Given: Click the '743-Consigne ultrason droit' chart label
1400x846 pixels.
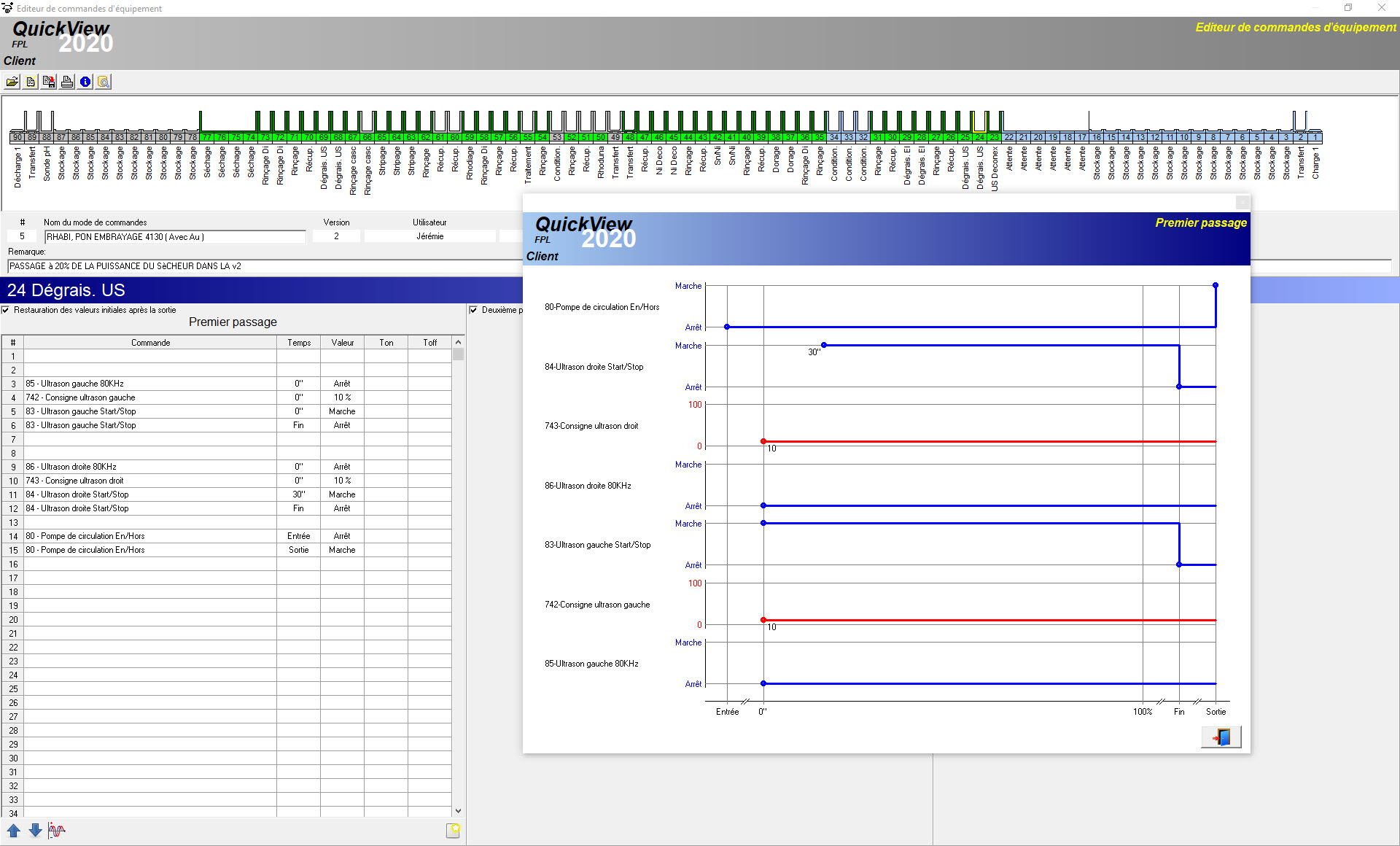Looking at the screenshot, I should click(x=591, y=426).
